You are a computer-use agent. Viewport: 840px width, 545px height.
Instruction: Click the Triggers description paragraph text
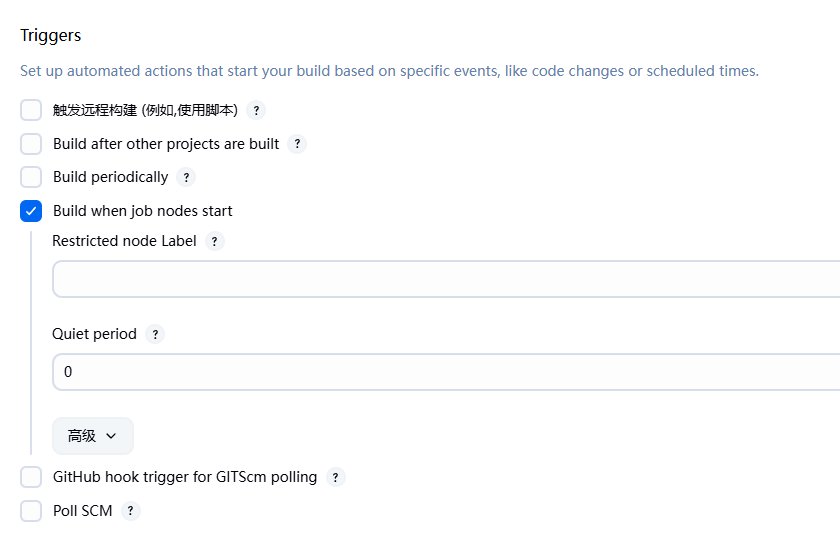(389, 71)
